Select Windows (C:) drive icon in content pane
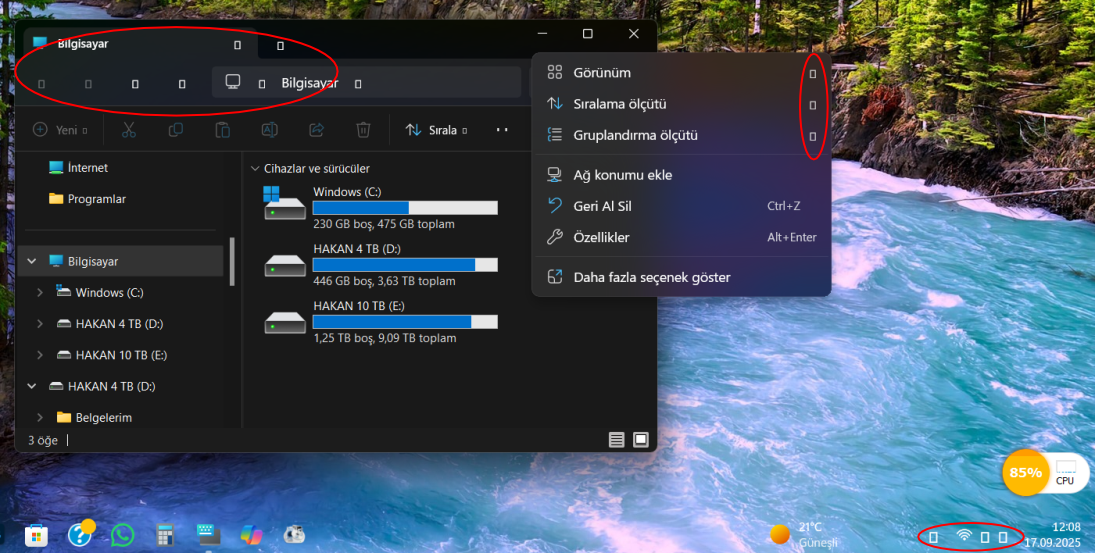This screenshot has height=553, width=1095. pos(285,203)
